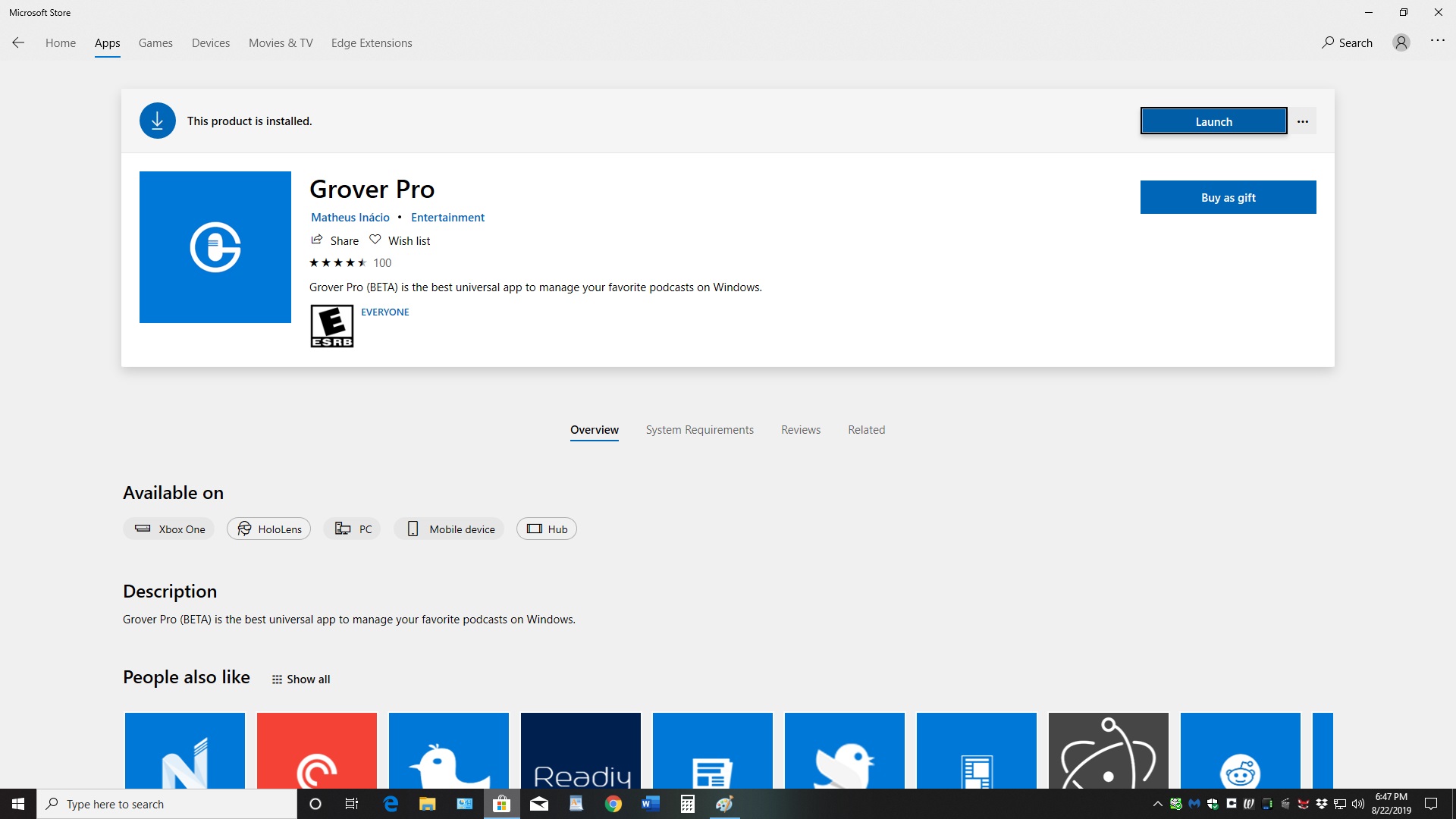Click the Xbox One platform chip

pos(169,529)
